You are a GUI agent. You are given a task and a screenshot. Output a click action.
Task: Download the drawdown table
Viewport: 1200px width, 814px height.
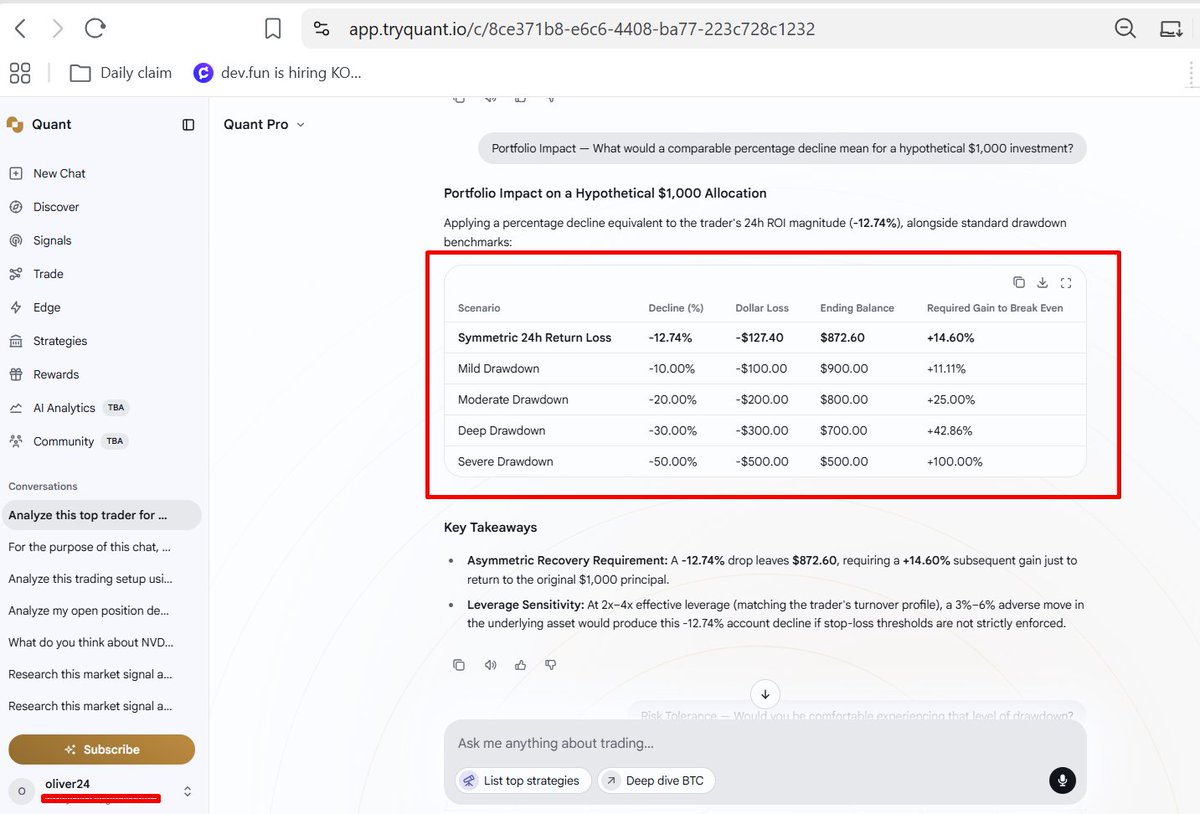(x=1042, y=282)
